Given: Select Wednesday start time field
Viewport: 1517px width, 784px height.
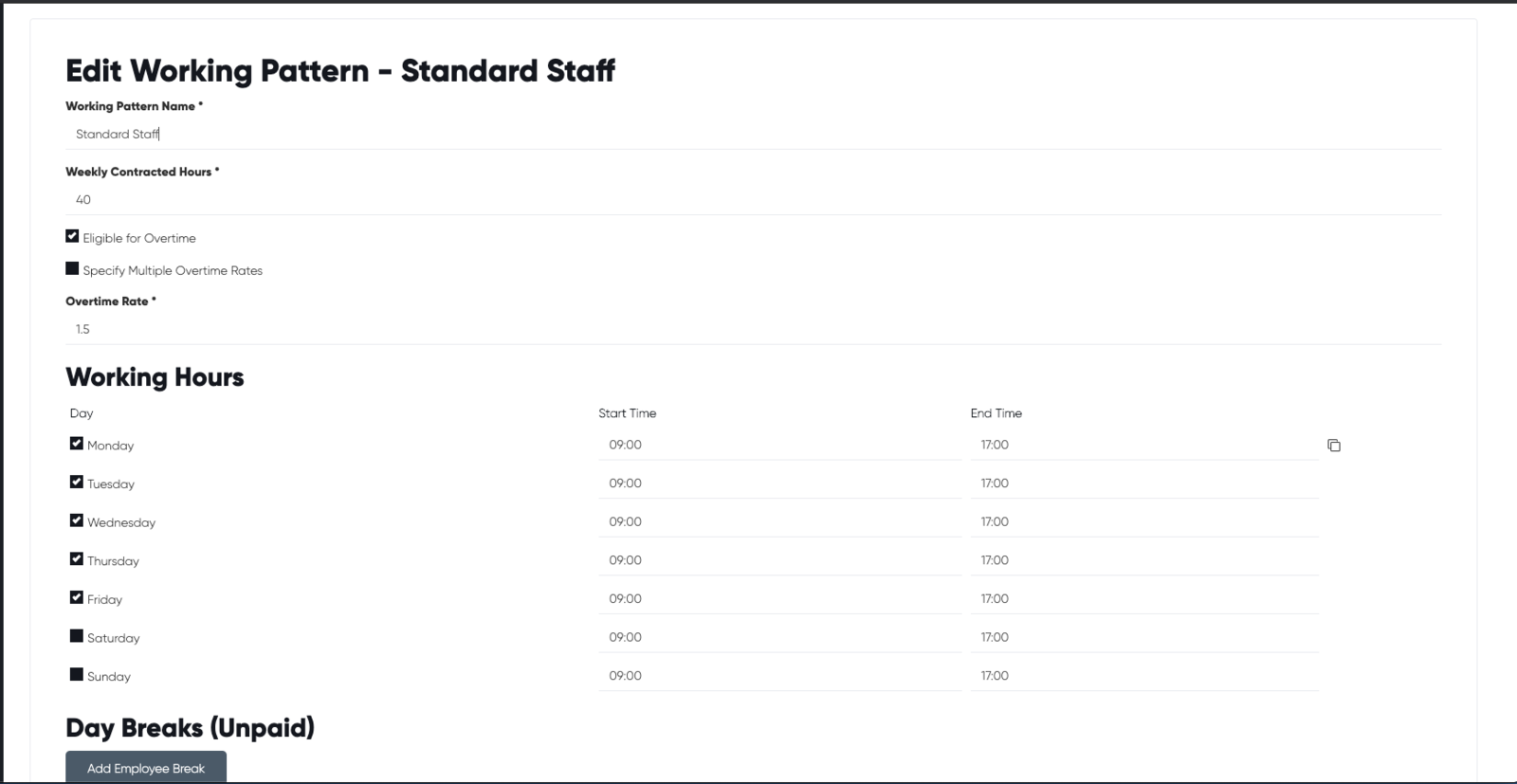Looking at the screenshot, I should coord(779,521).
